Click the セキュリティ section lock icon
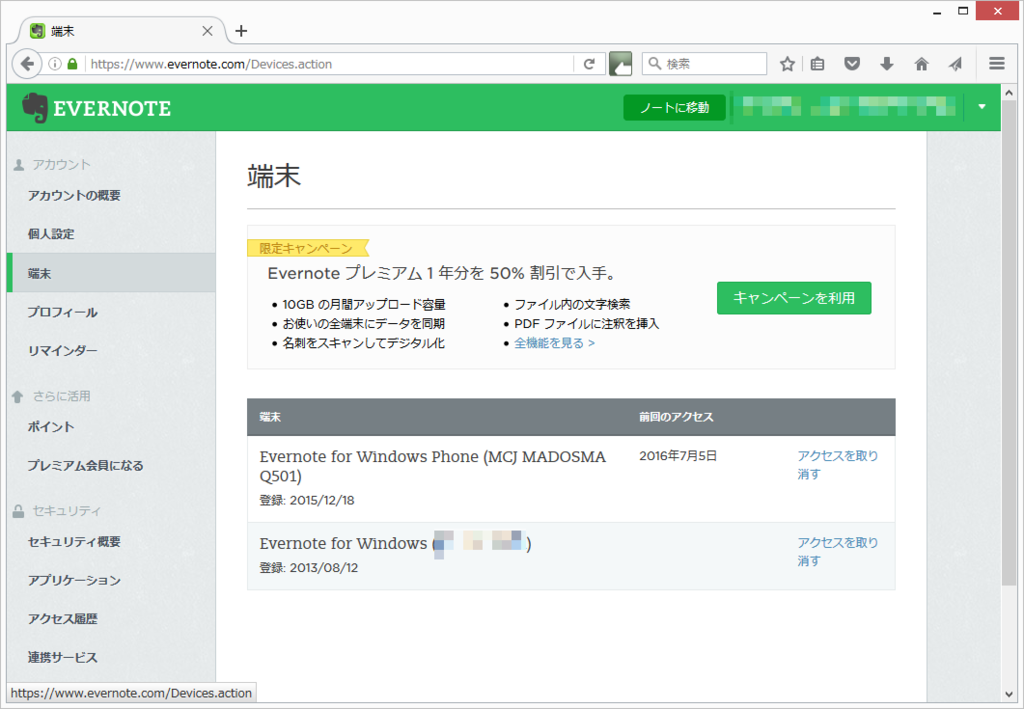The image size is (1024, 709). [18, 511]
